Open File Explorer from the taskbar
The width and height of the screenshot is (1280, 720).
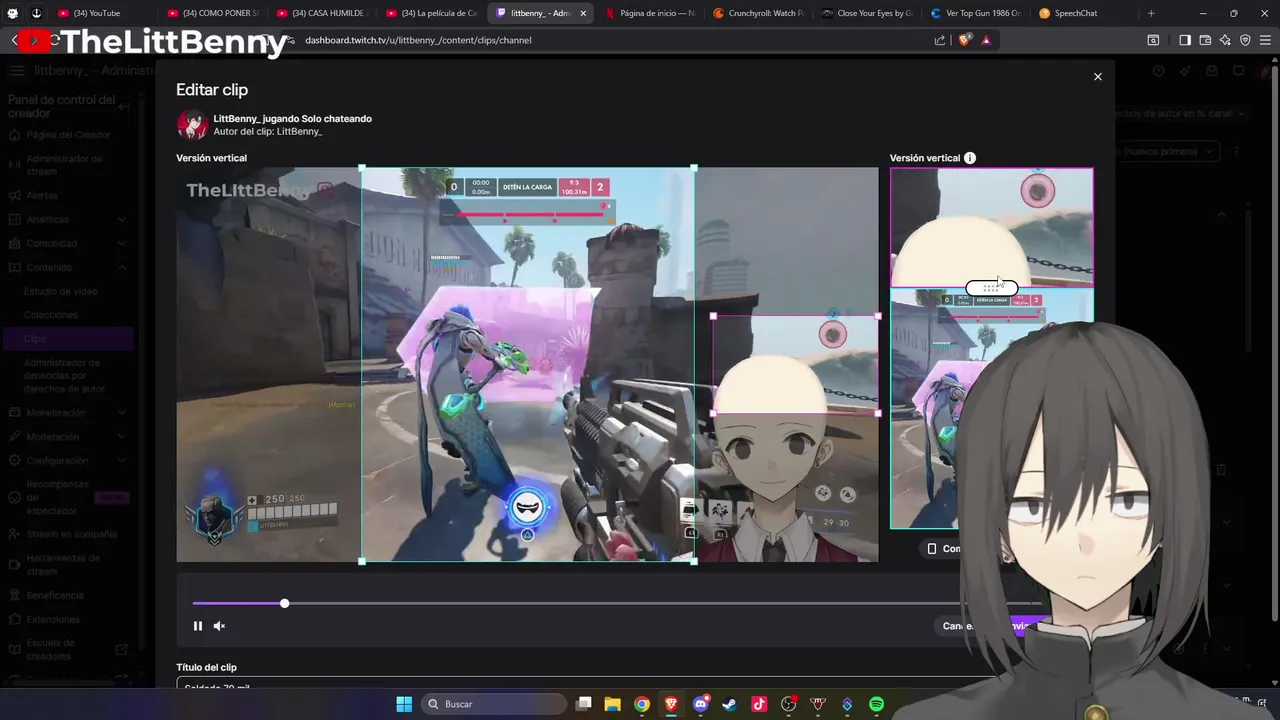(x=612, y=704)
